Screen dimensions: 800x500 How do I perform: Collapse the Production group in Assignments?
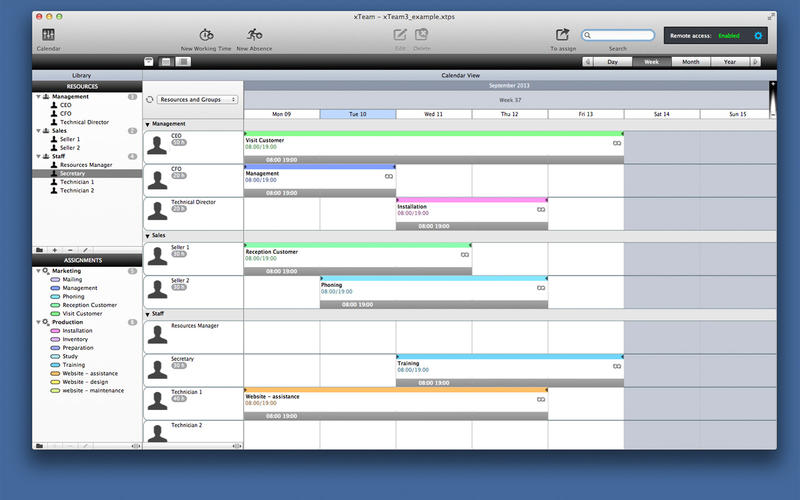point(37,322)
